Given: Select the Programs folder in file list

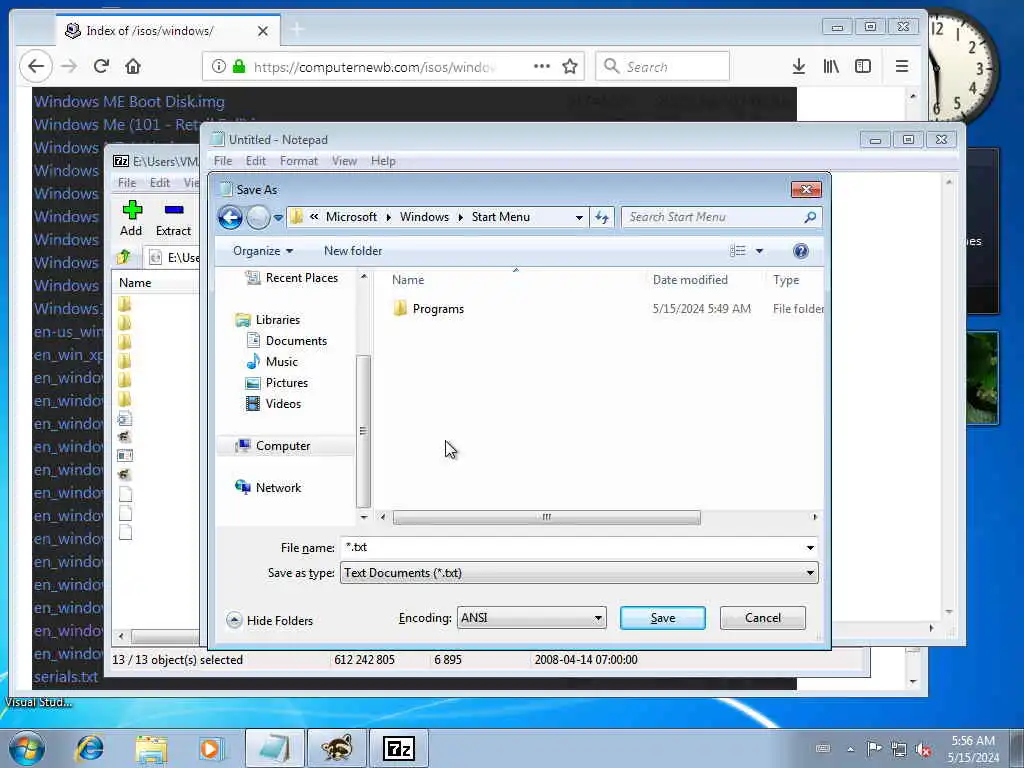Looking at the screenshot, I should [x=429, y=309].
